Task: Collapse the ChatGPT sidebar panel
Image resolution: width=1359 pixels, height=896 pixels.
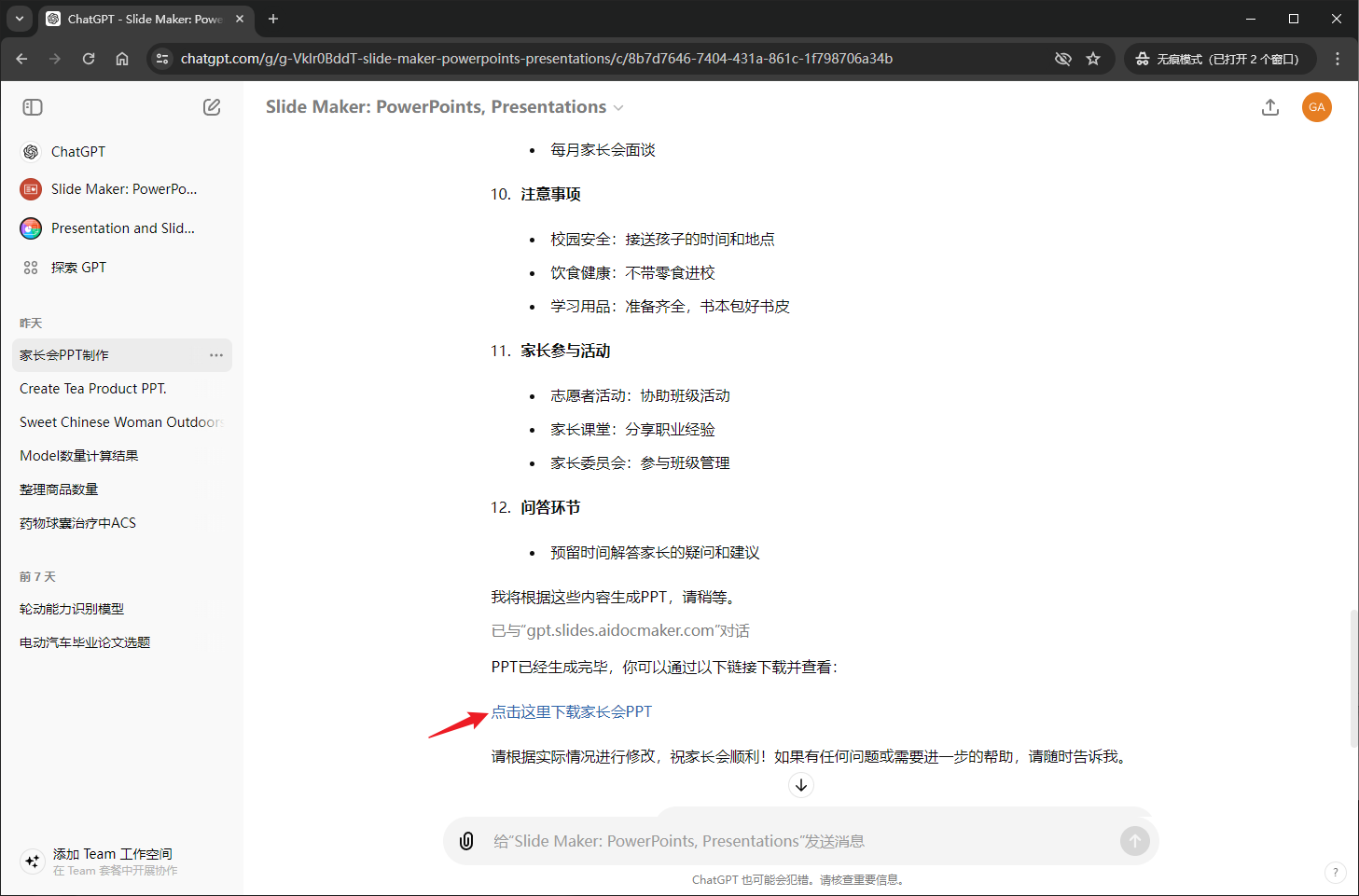Action: click(33, 107)
